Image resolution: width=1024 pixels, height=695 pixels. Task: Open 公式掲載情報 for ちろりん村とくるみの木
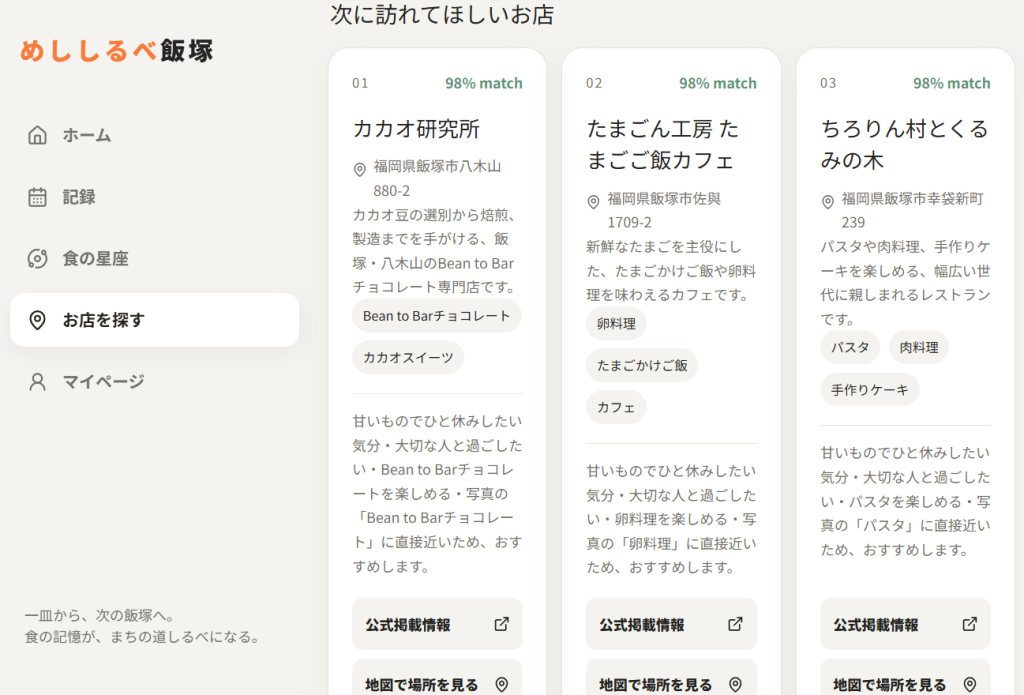pos(905,624)
